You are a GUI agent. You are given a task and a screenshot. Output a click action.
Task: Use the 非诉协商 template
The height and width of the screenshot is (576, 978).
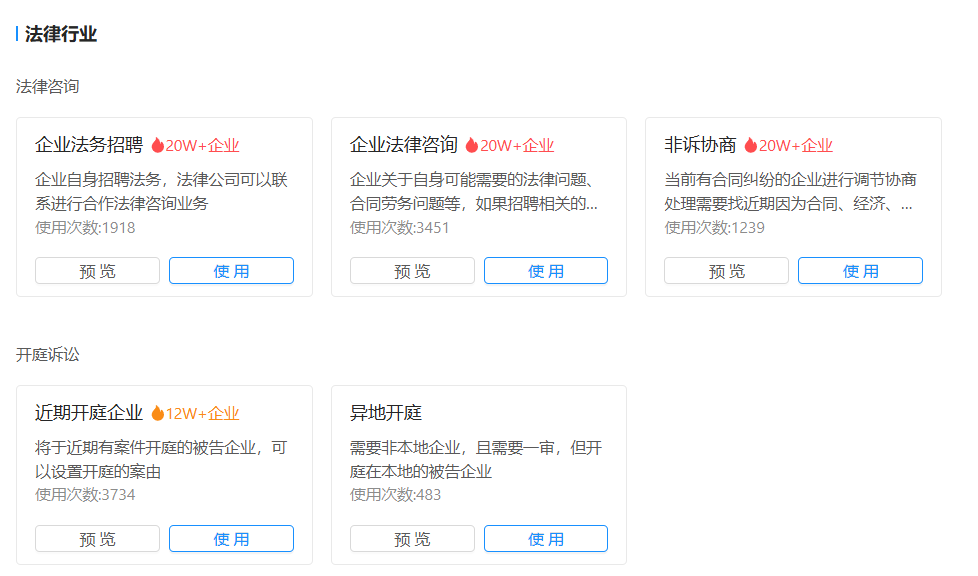tap(861, 271)
